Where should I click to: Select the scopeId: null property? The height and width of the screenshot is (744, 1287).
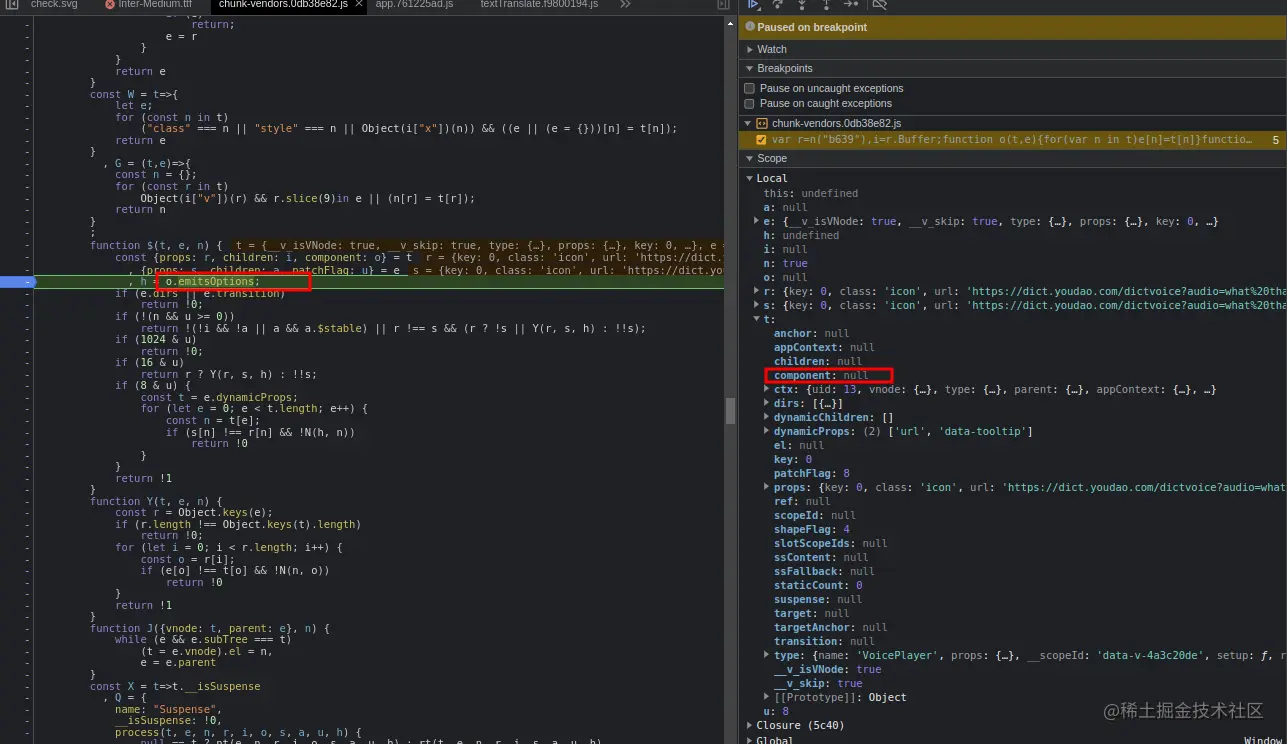pos(814,515)
